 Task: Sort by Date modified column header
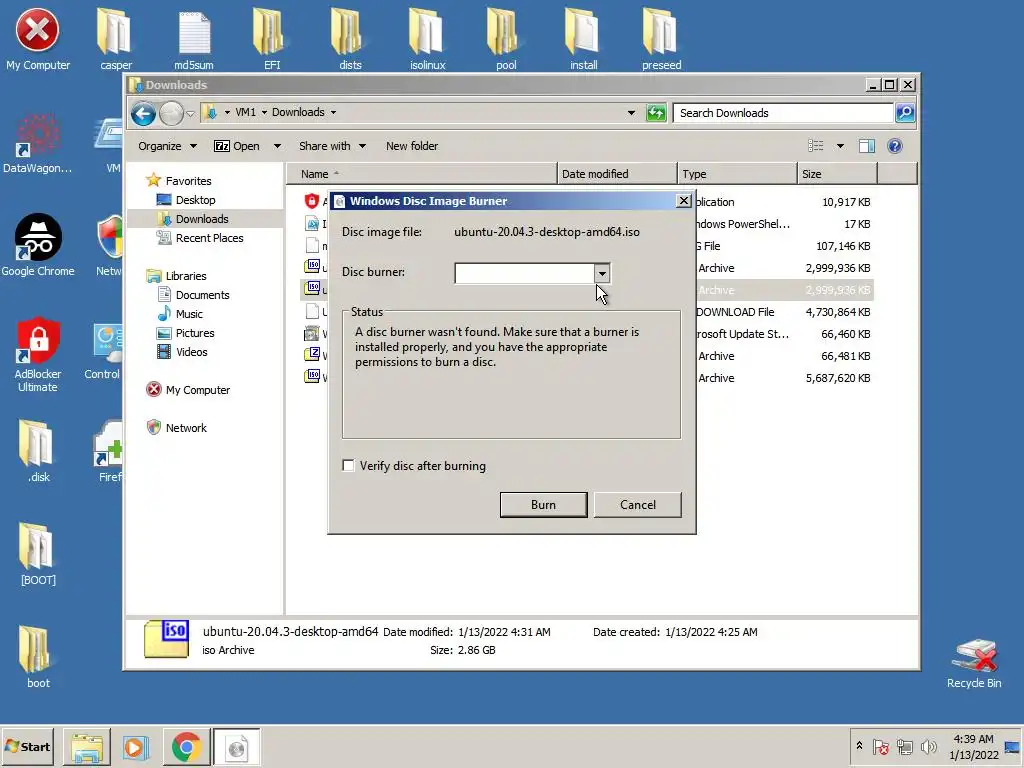click(x=617, y=174)
